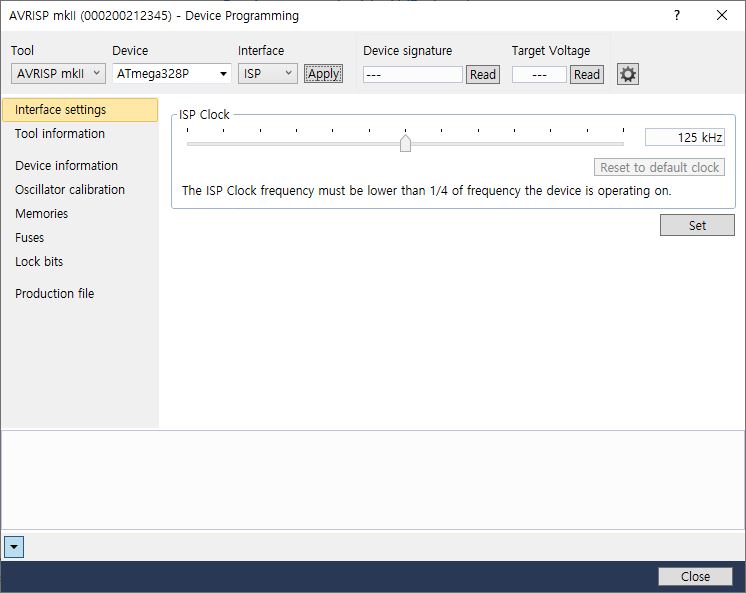Open the Device information page
The height and width of the screenshot is (593, 746).
[66, 166]
